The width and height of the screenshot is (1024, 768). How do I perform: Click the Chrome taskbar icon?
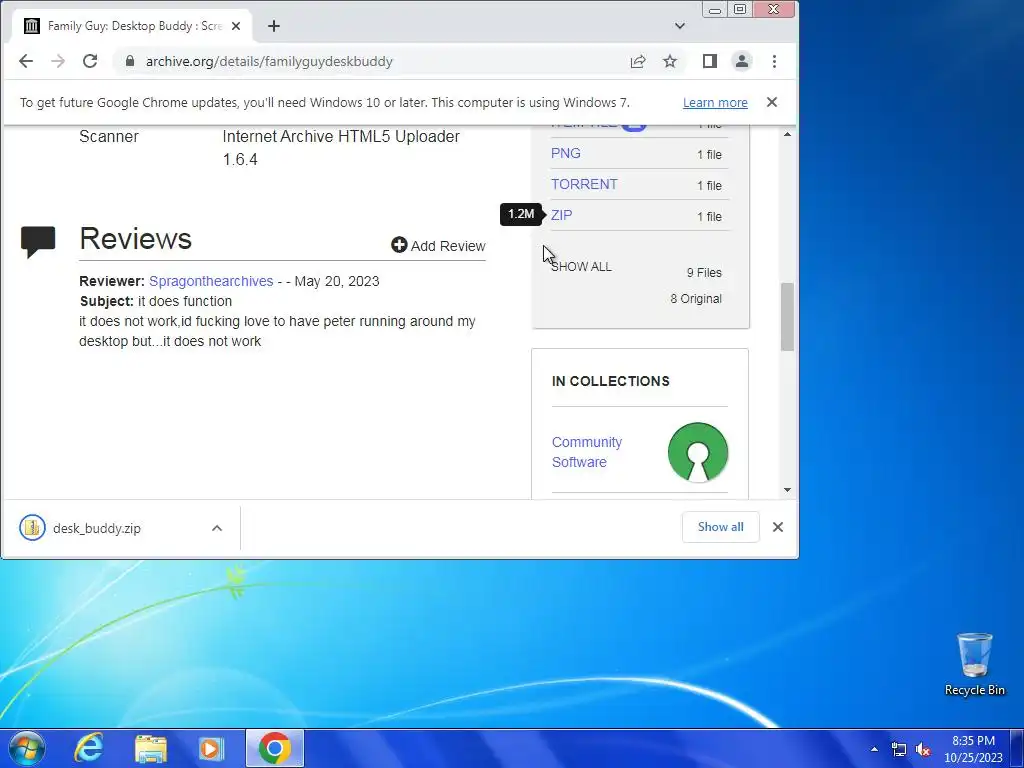click(x=274, y=748)
